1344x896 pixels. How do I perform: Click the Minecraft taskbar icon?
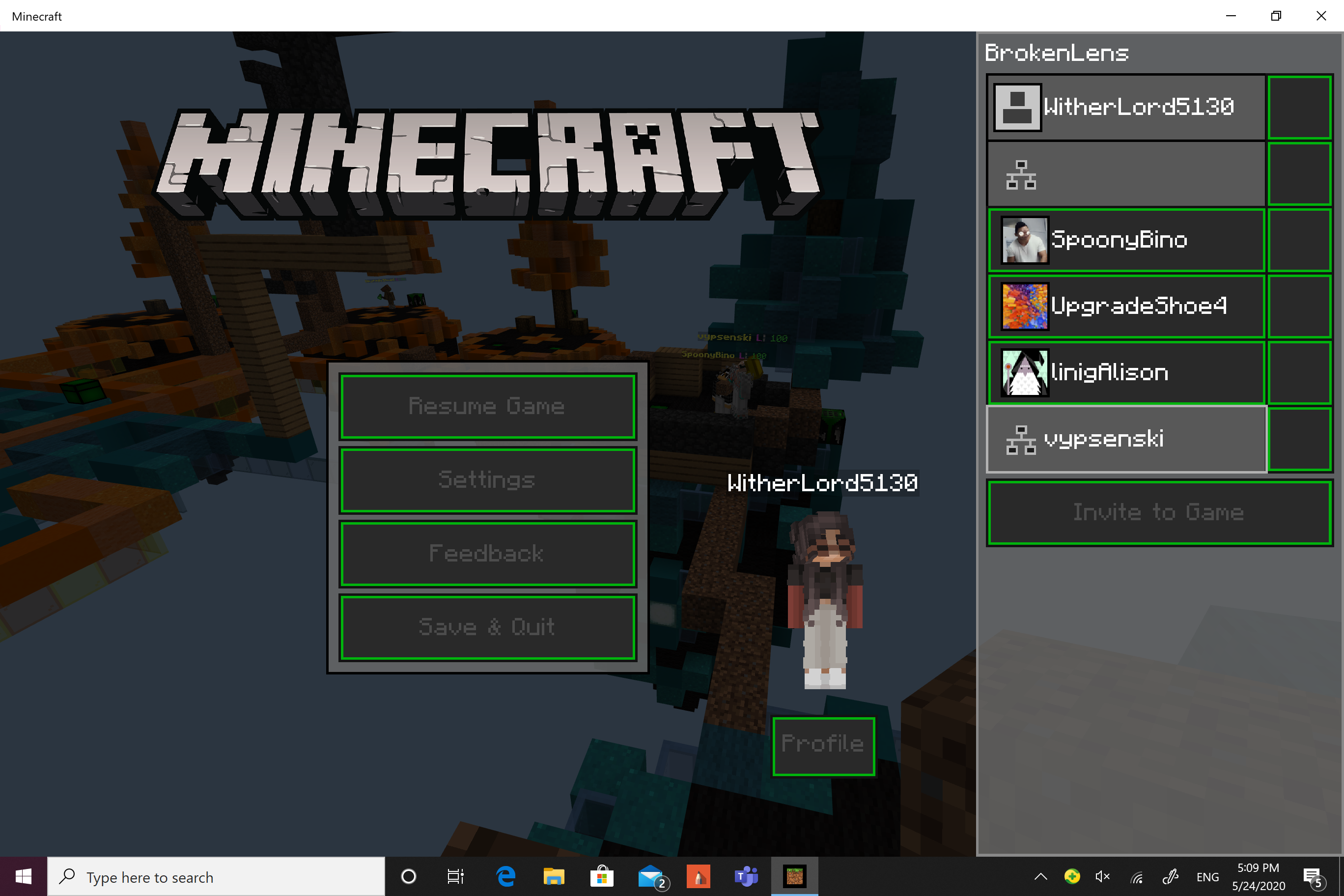[794, 876]
